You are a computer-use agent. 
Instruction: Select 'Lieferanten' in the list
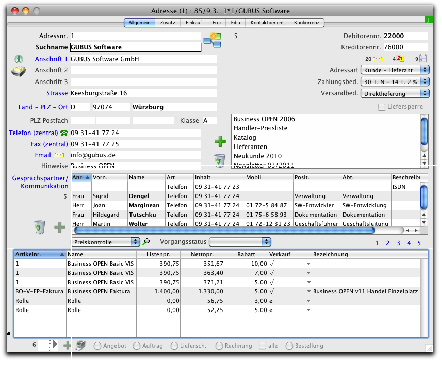(x=250, y=147)
